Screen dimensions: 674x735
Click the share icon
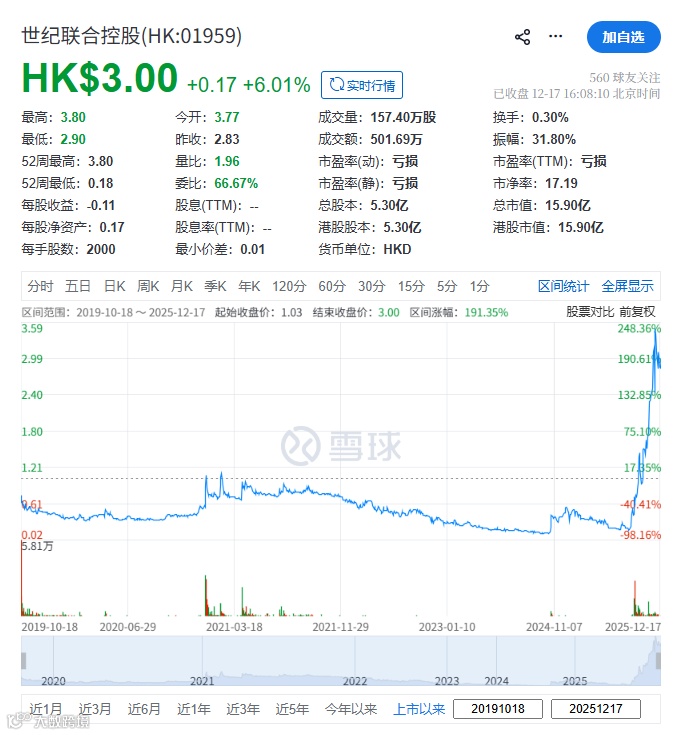(522, 37)
